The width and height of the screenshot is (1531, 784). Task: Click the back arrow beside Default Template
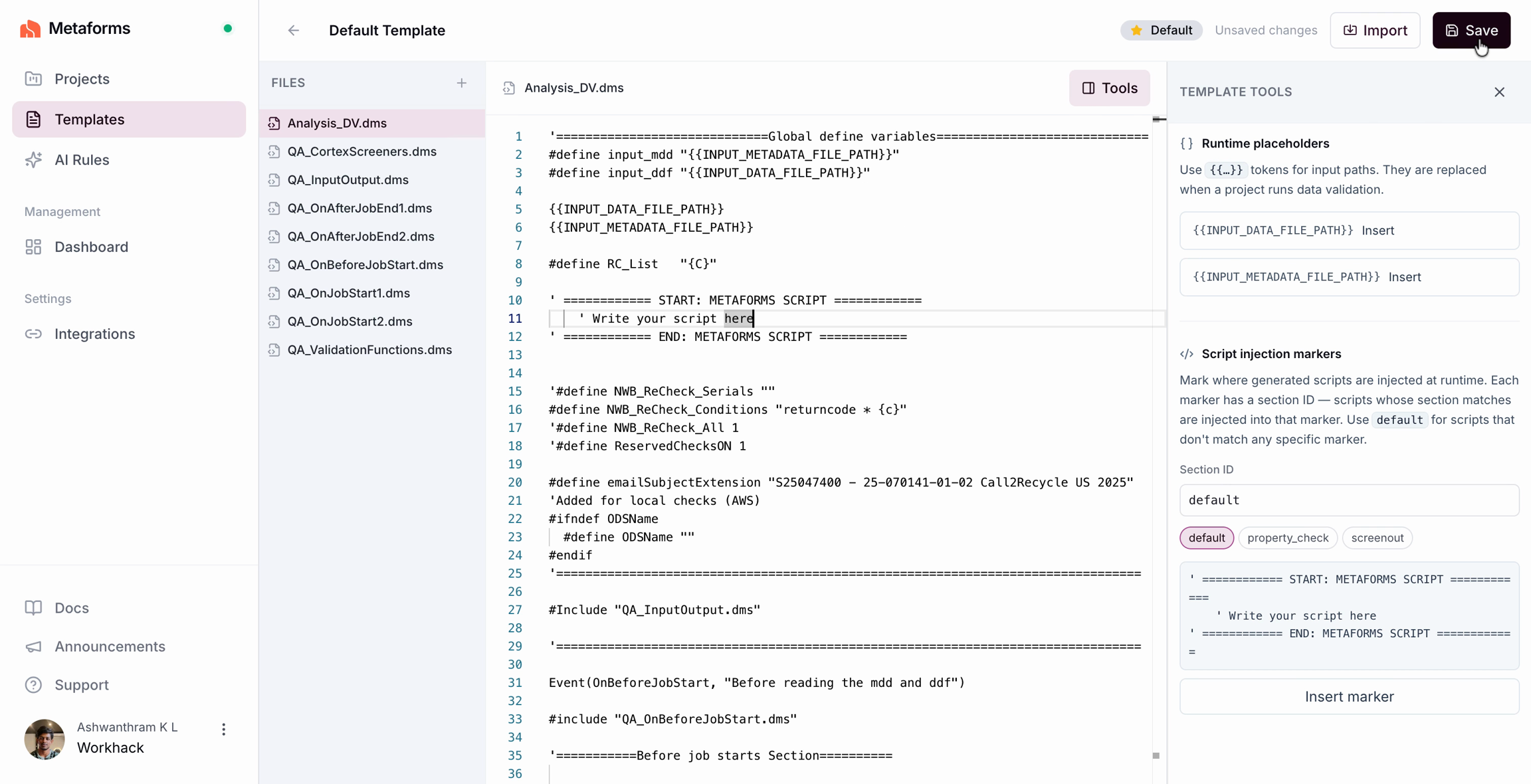pos(293,31)
